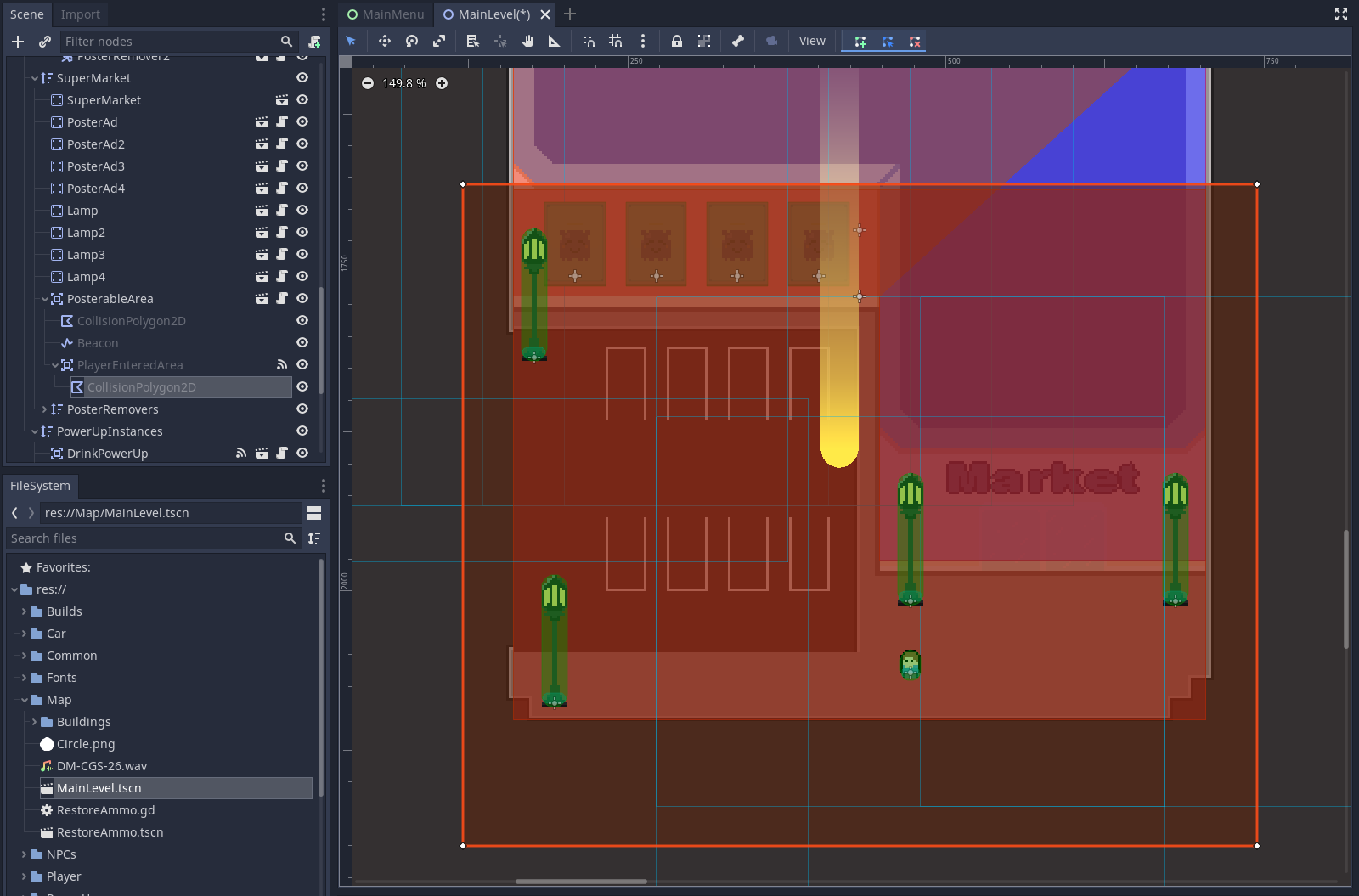Toggle smart snapping in toolbar
The image size is (1359, 896).
pos(589,41)
